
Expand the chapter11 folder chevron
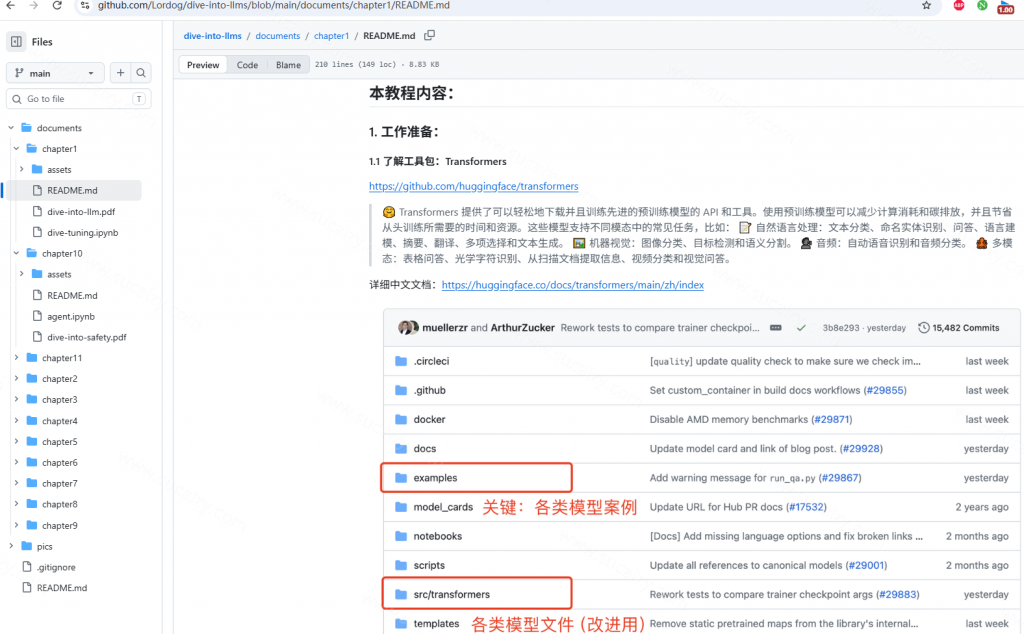pos(16,358)
